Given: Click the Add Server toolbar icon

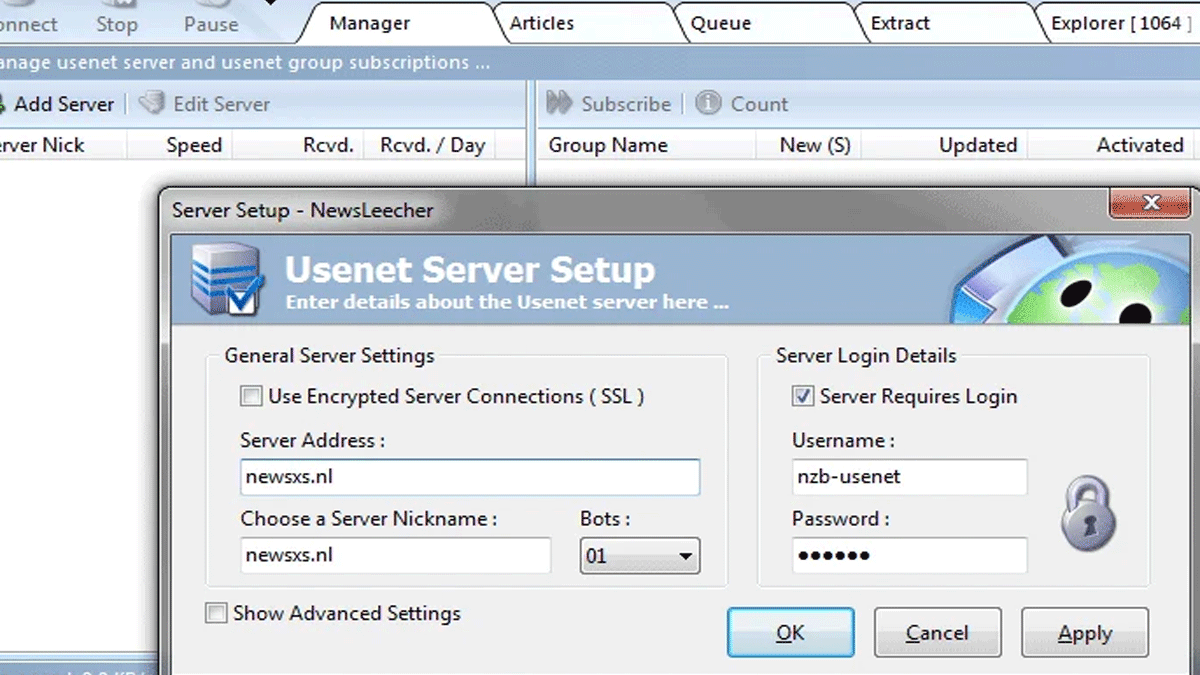Looking at the screenshot, I should coord(3,104).
